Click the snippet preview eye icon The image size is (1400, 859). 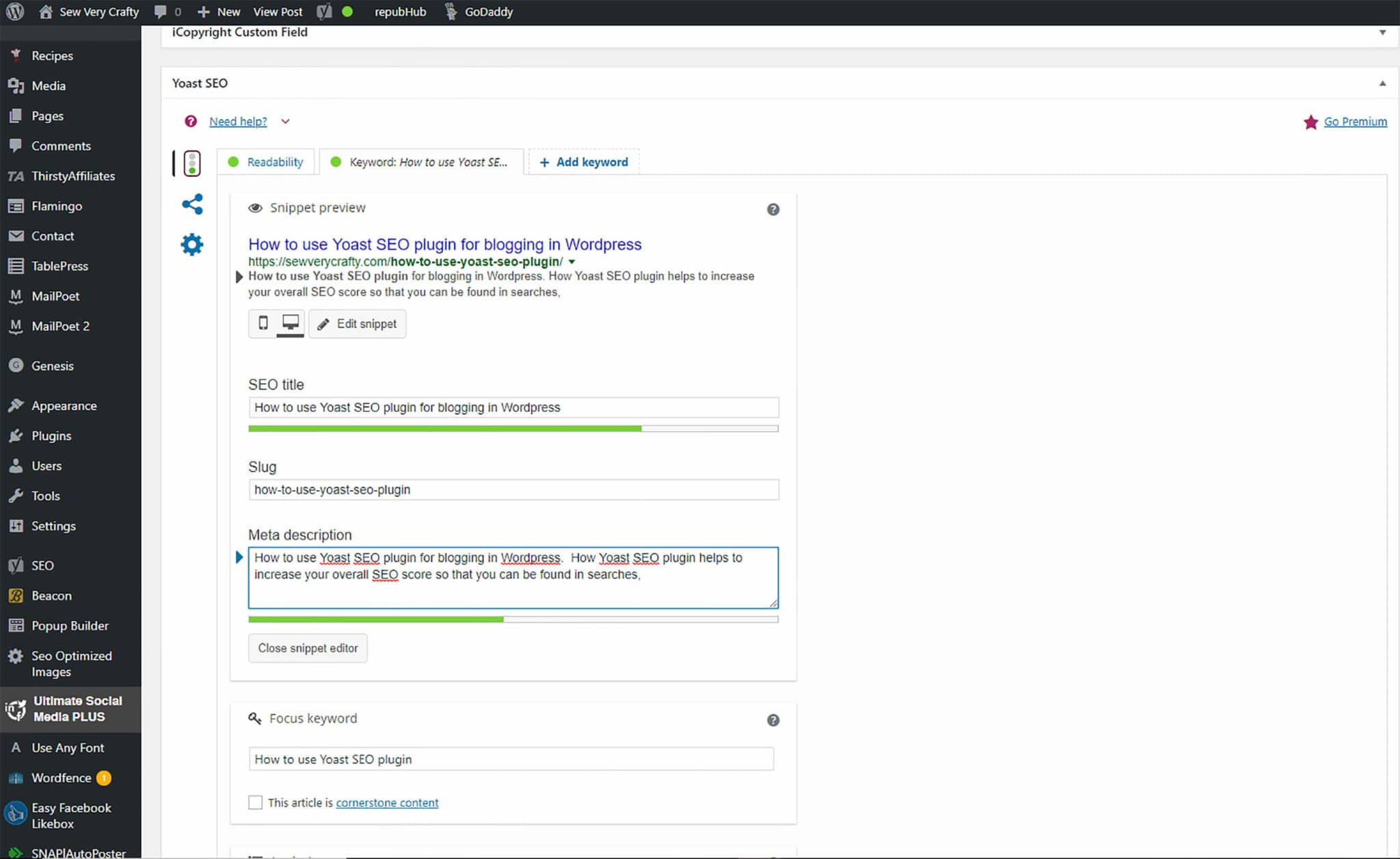point(255,208)
